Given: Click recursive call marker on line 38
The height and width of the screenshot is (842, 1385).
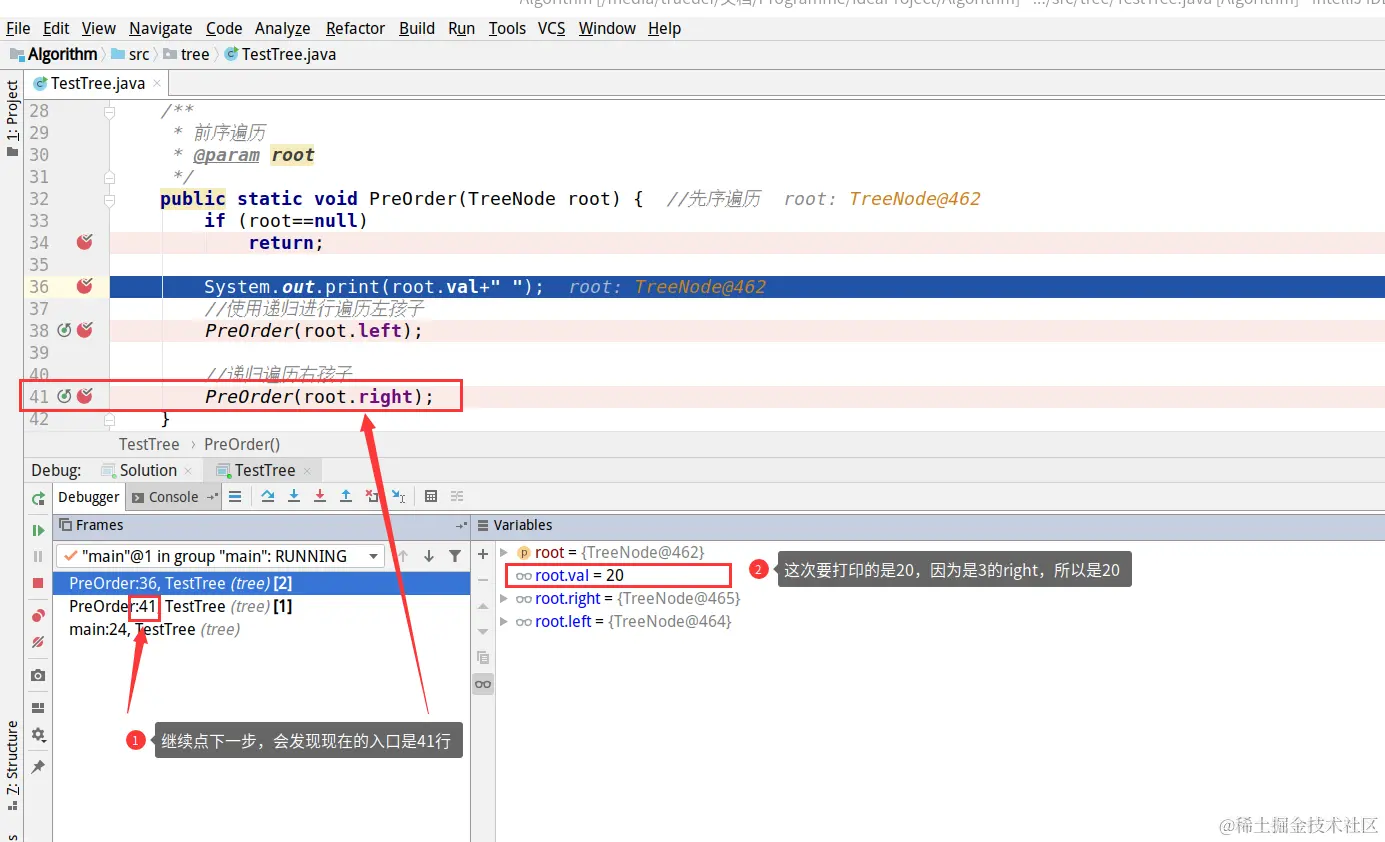Looking at the screenshot, I should [65, 330].
